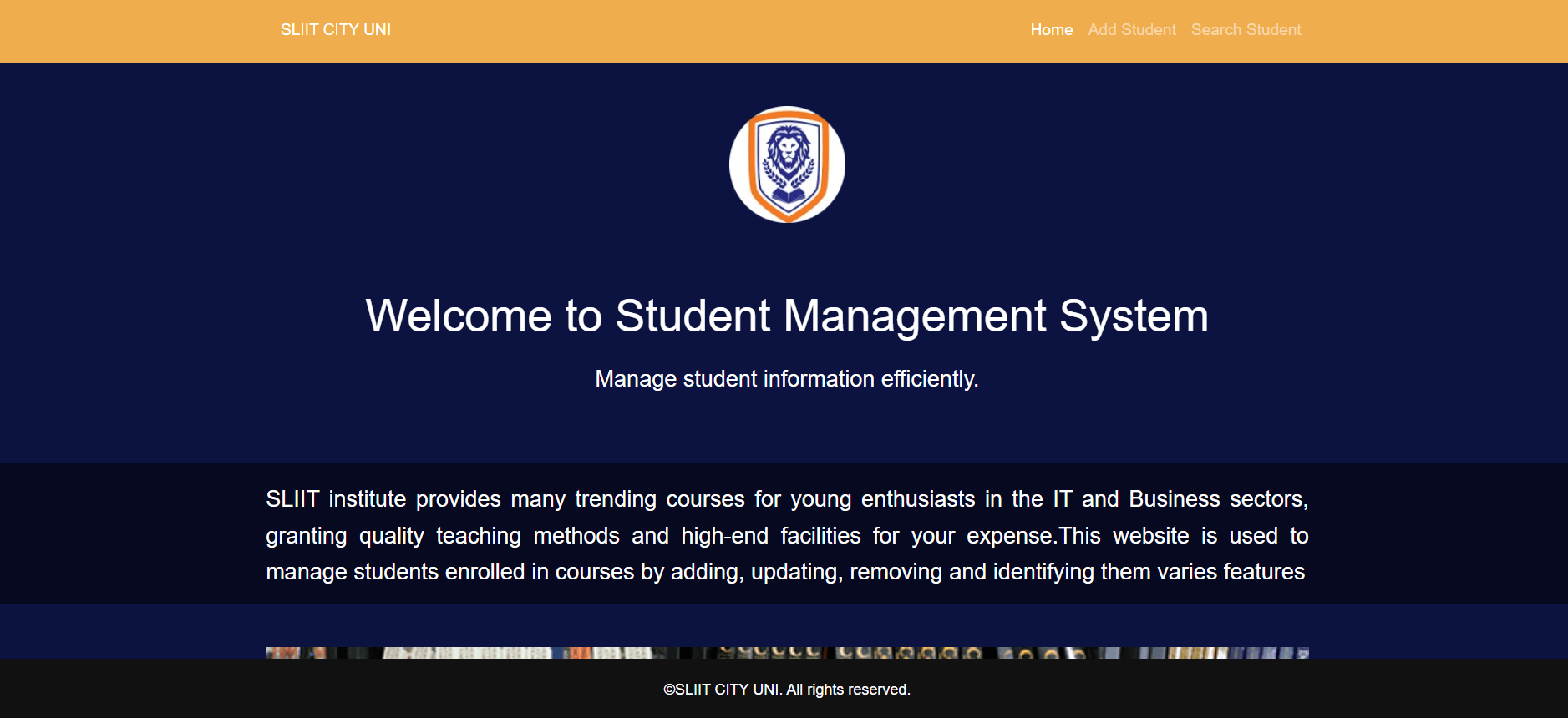Click the SLIIT CITY UNI brand link
Viewport: 1568px width, 718px height.
(336, 30)
